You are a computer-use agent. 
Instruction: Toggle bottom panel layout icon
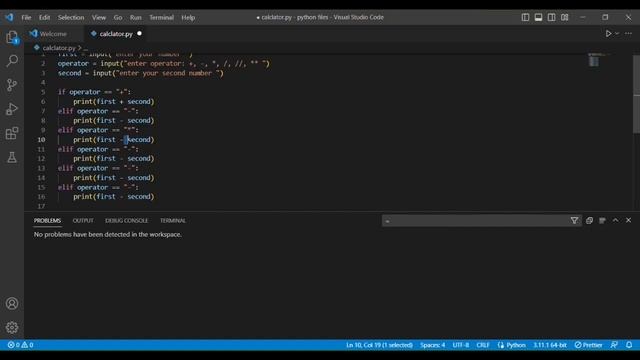tap(538, 17)
